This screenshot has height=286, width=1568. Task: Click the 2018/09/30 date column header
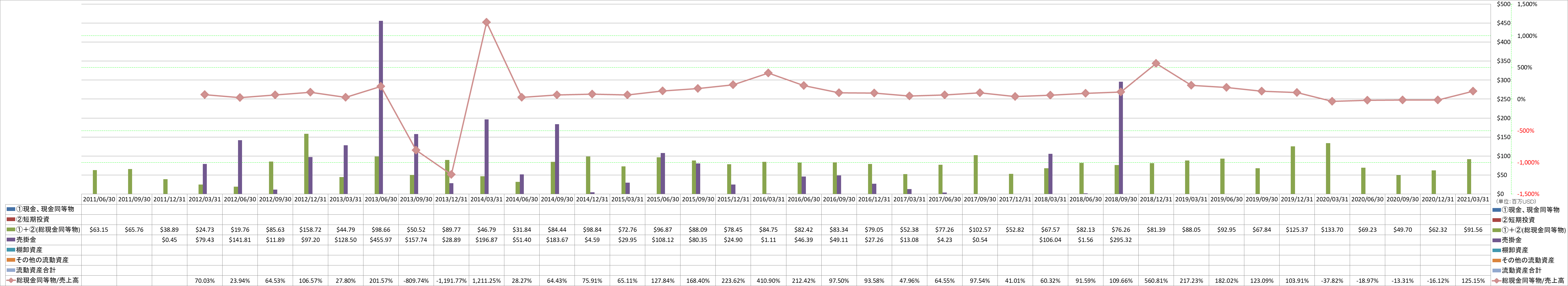(x=1120, y=199)
